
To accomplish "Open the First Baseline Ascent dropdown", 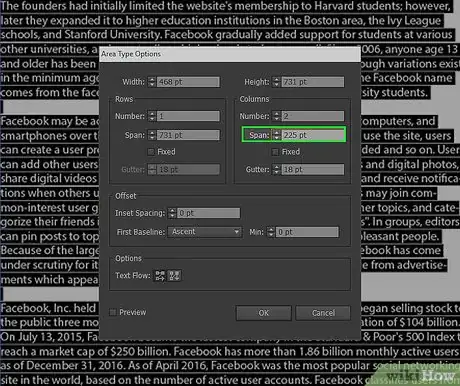I will coord(204,232).
